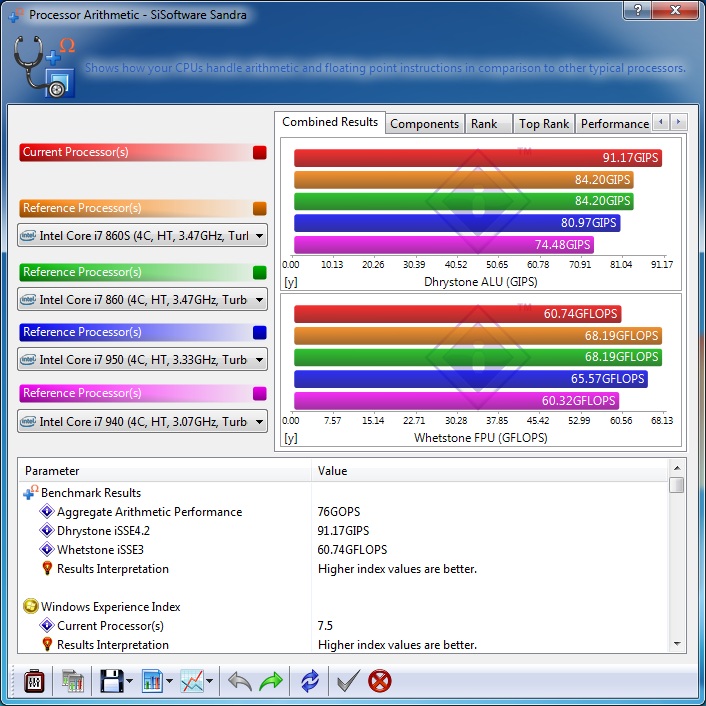Click the blue 65.57GFLOPS Whetstone bar
706x706 pixels.
[x=471, y=379]
